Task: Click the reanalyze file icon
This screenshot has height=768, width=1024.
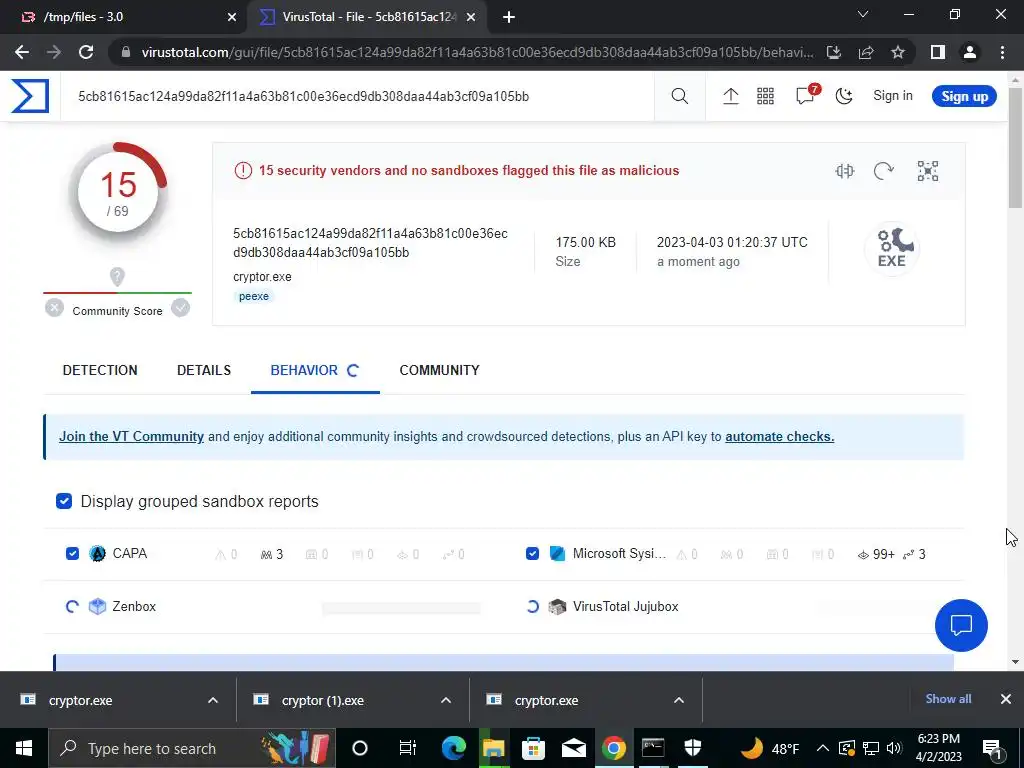Action: pyautogui.click(x=884, y=171)
